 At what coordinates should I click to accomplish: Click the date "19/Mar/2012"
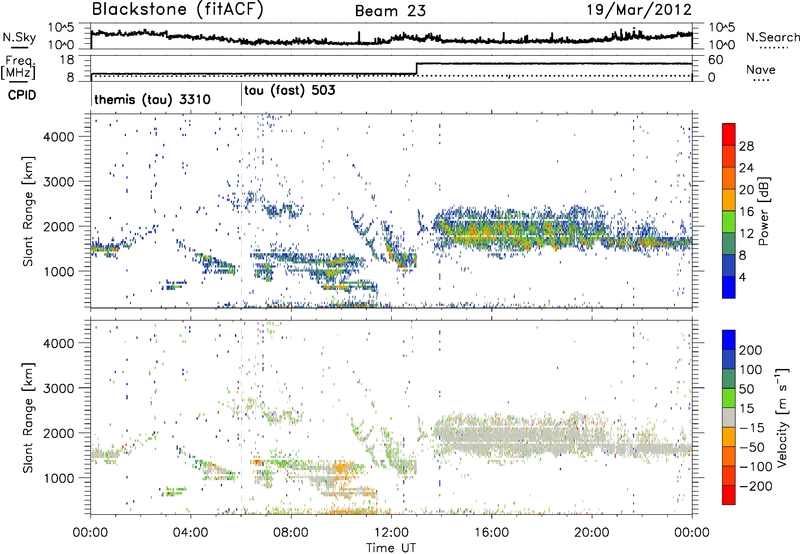tap(639, 10)
